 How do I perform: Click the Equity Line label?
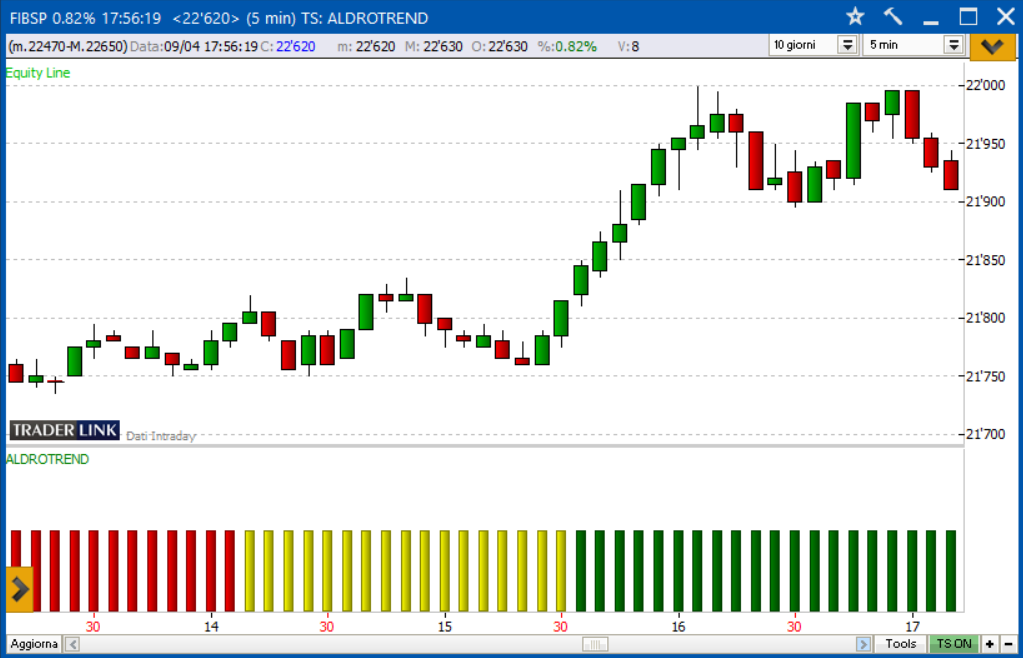(x=38, y=73)
